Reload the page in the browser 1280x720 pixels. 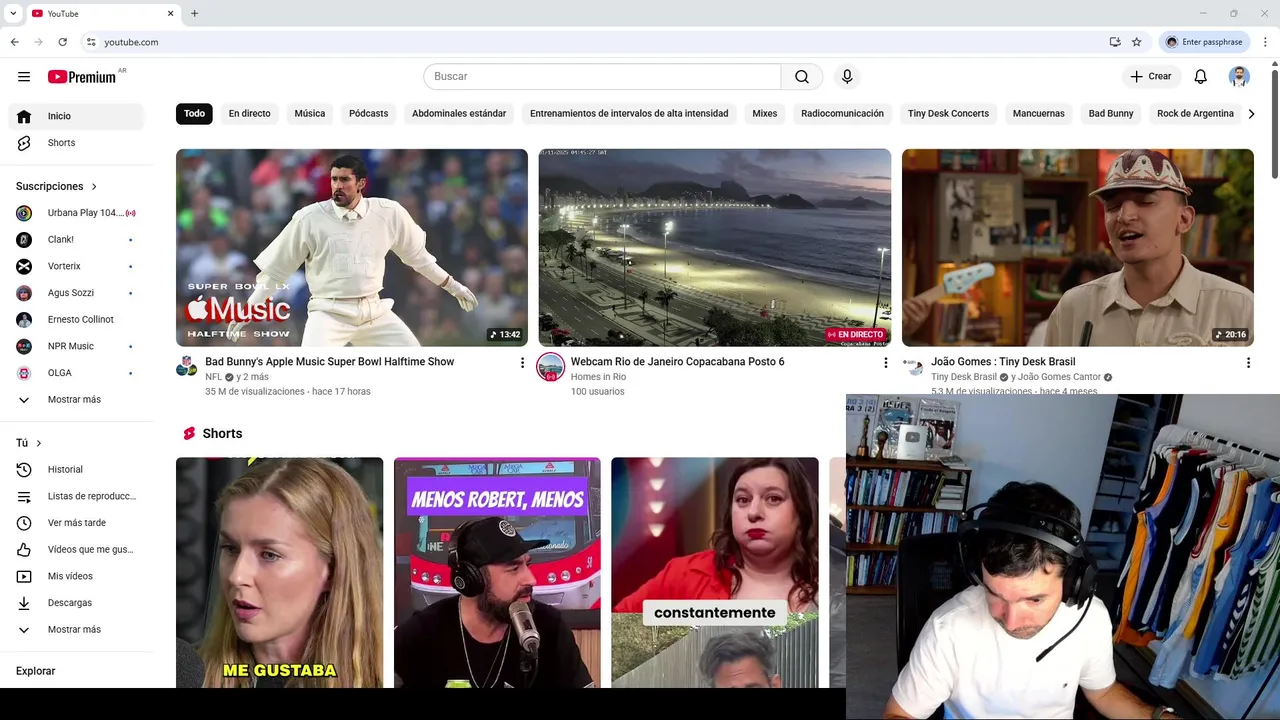[62, 42]
